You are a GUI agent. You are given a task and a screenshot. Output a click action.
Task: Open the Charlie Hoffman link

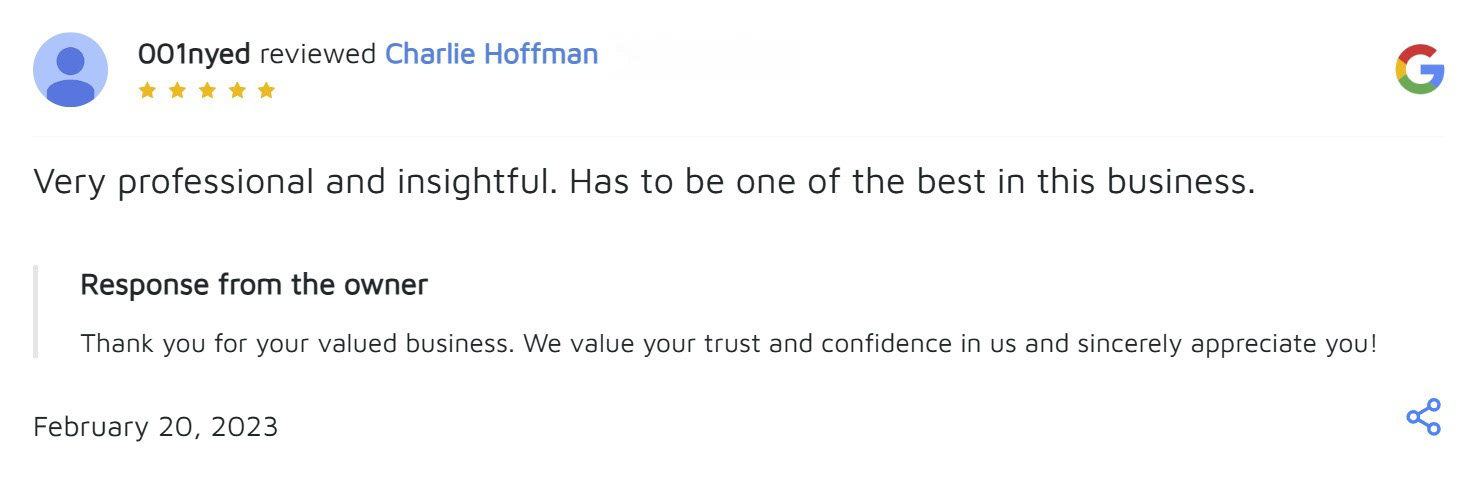[x=491, y=53]
